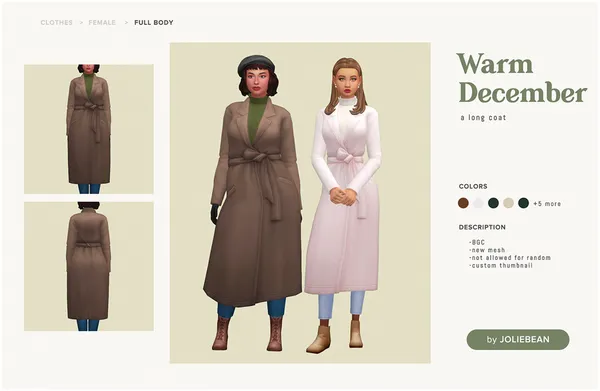Click the DESCRIPTION heading
Image resolution: width=600 pixels, height=391 pixels.
point(482,227)
